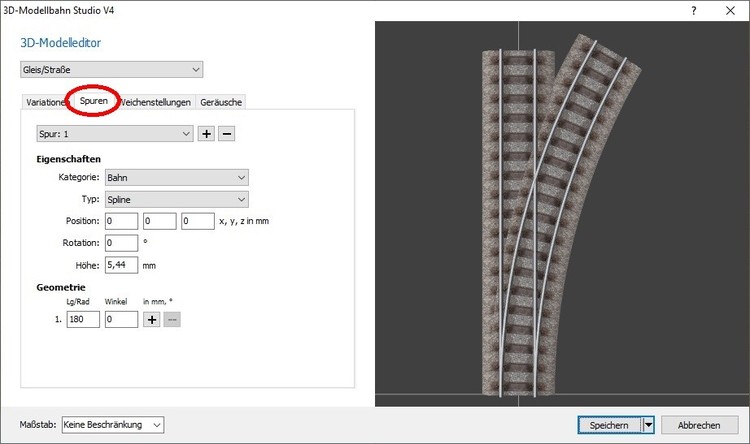This screenshot has width=750, height=444.
Task: Open the Kategorie dropdown showing Bahn
Action: click(176, 177)
